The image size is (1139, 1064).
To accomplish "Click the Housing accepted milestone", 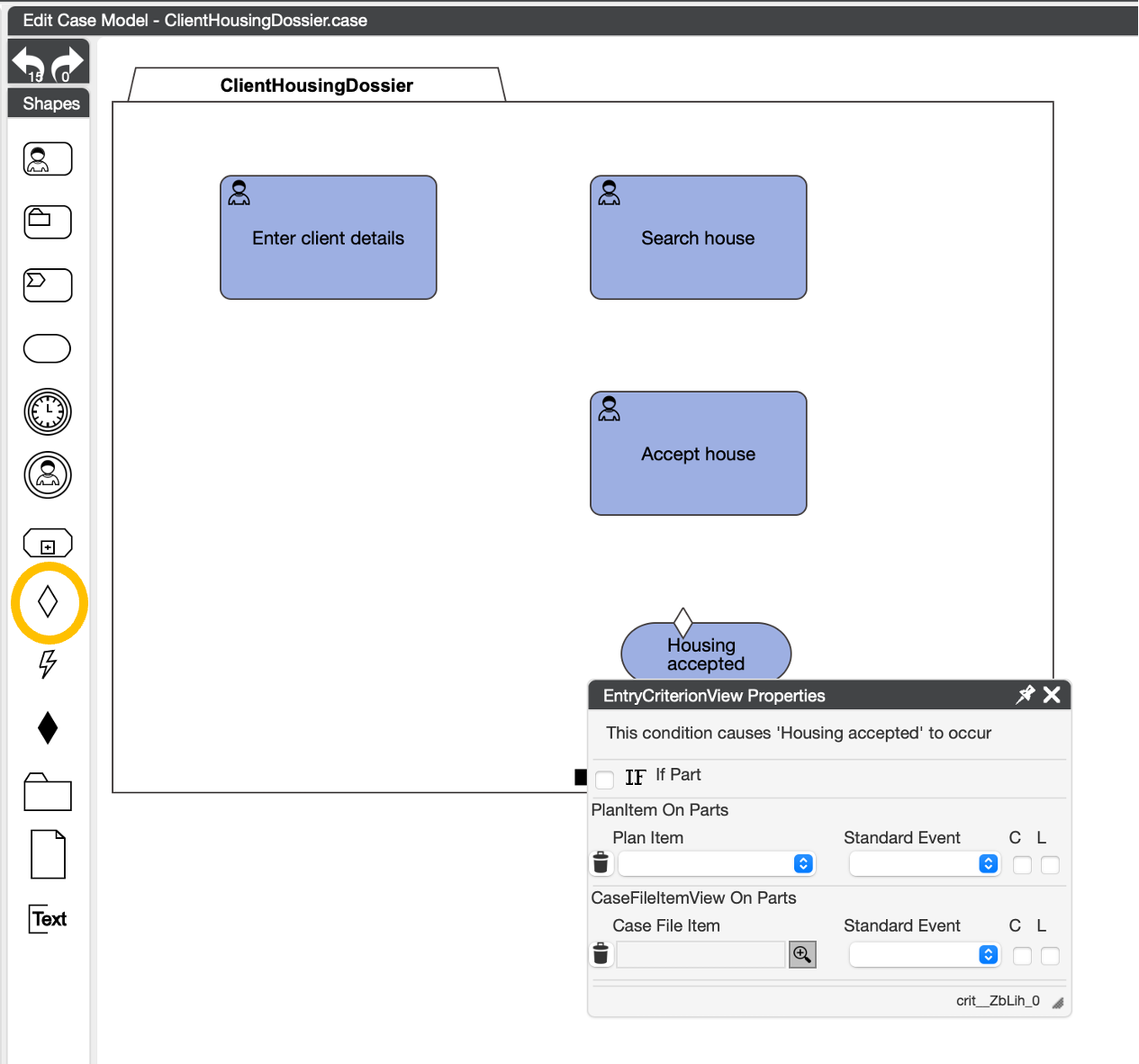I will 706,654.
